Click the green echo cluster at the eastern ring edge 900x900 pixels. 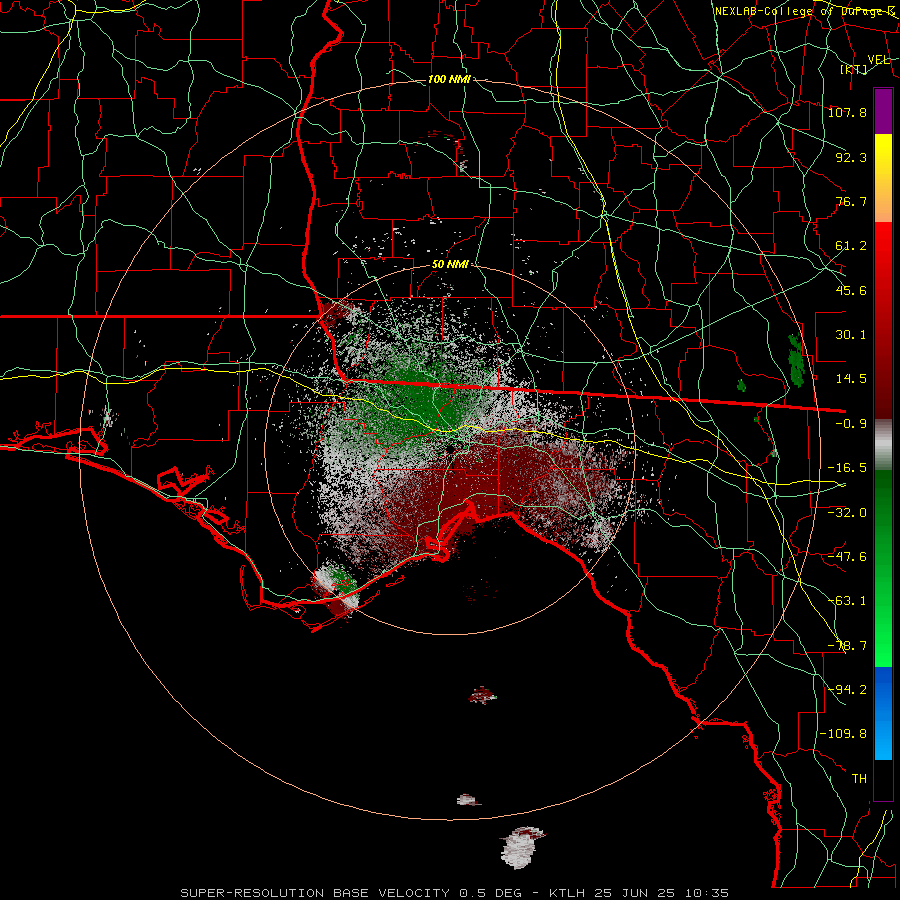tap(796, 360)
